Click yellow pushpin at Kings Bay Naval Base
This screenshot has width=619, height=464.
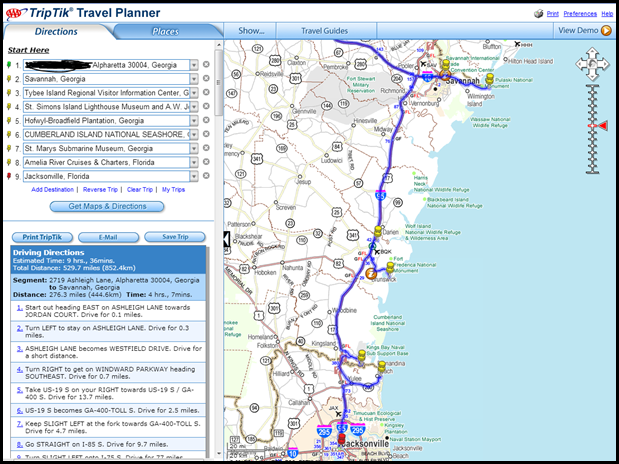(x=362, y=355)
